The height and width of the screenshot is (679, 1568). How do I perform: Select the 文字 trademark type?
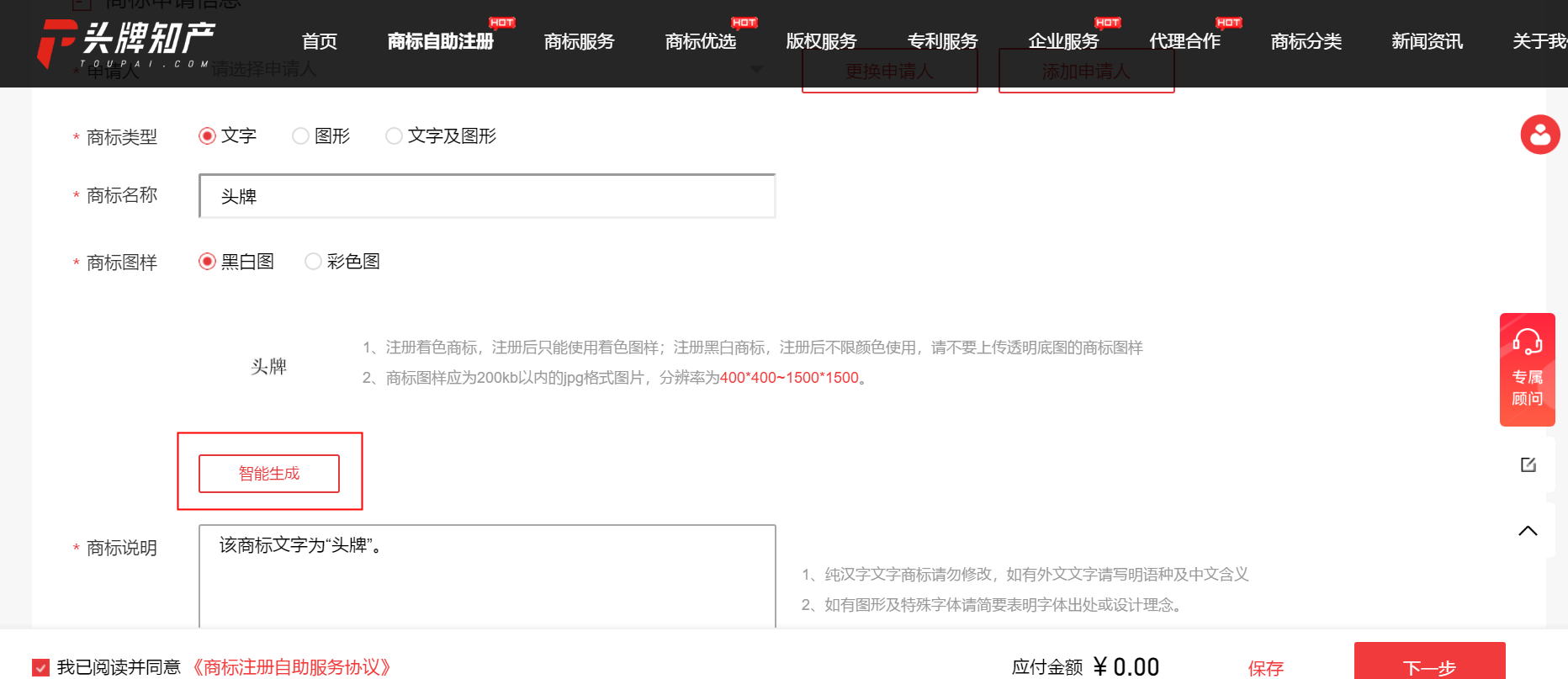click(207, 135)
